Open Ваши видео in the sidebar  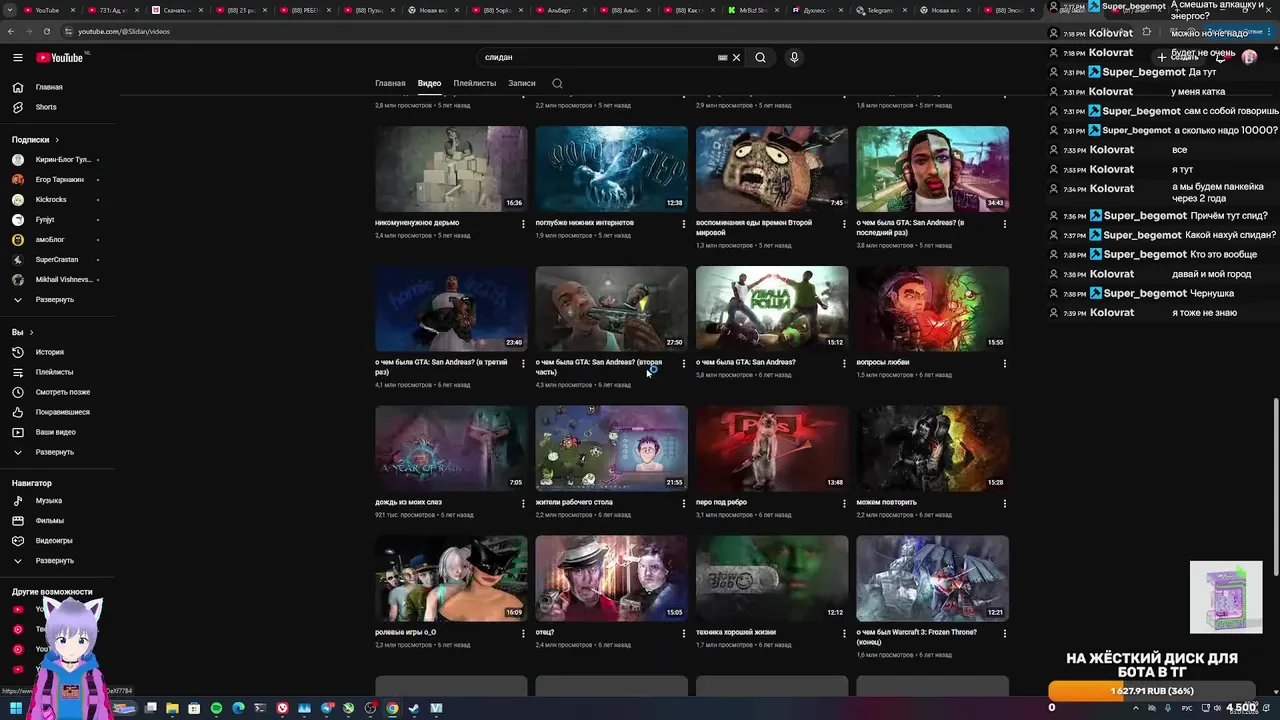click(57, 432)
